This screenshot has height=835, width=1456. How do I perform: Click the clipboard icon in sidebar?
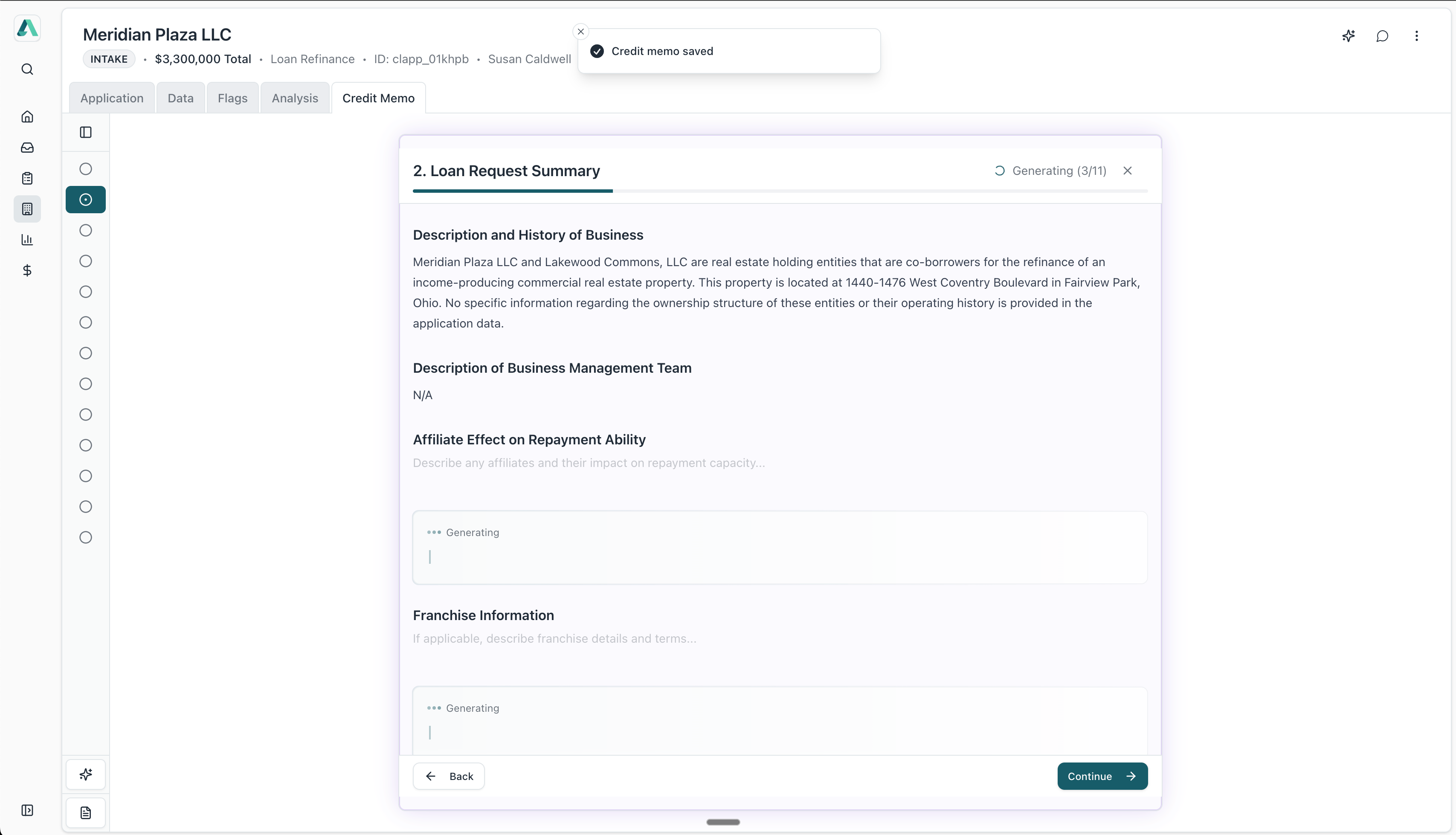pos(27,178)
